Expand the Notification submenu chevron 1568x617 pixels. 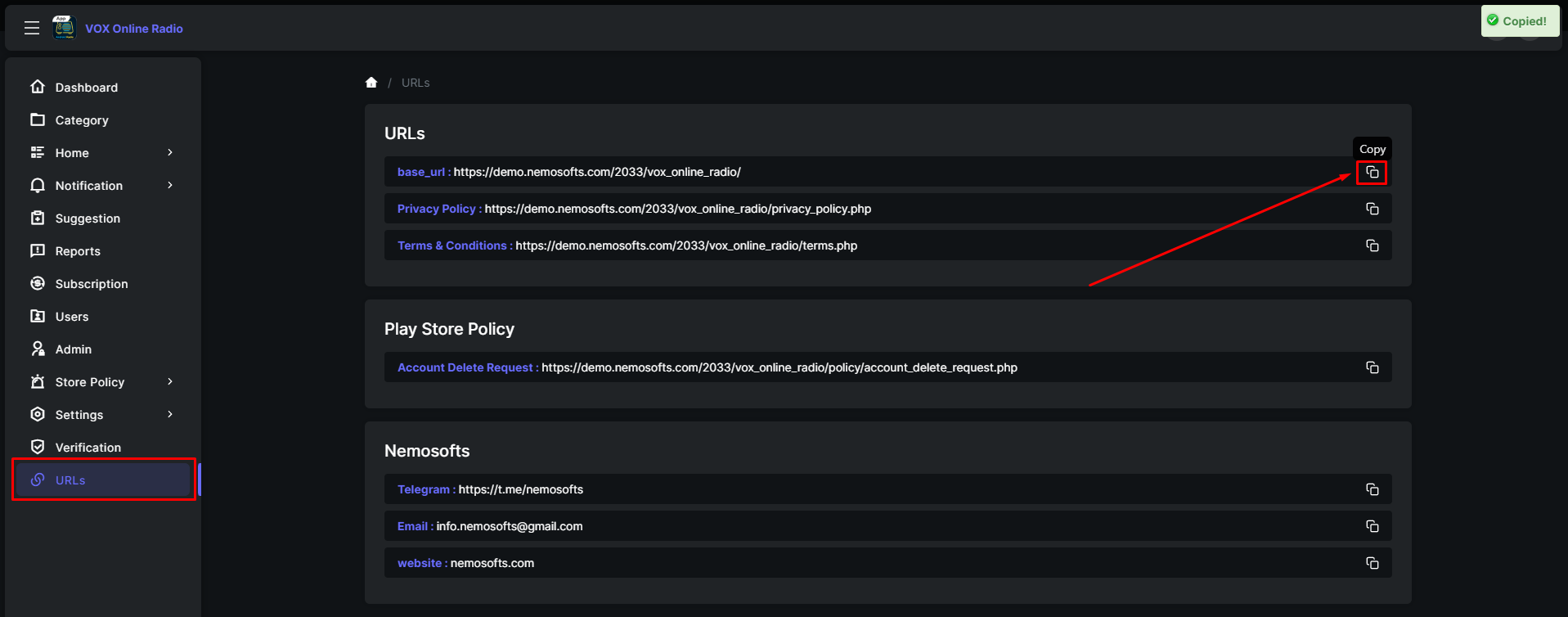point(170,185)
